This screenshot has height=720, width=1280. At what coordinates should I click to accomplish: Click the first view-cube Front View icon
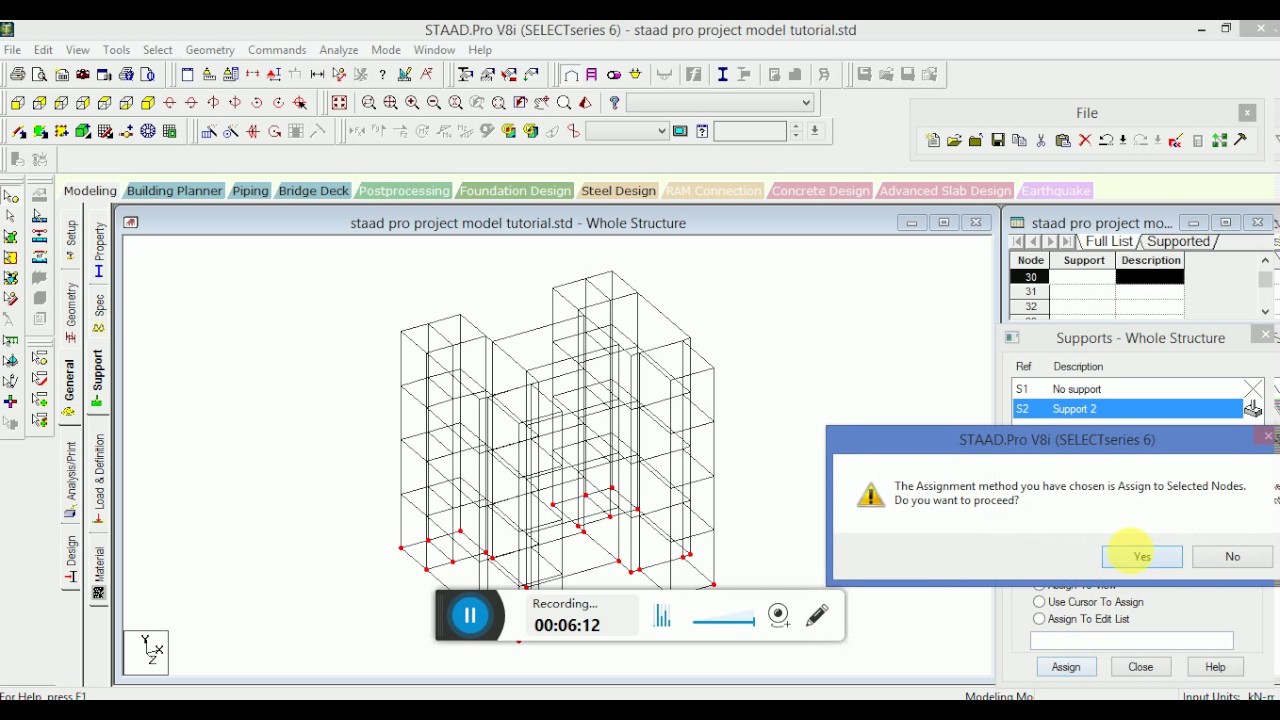(x=17, y=103)
